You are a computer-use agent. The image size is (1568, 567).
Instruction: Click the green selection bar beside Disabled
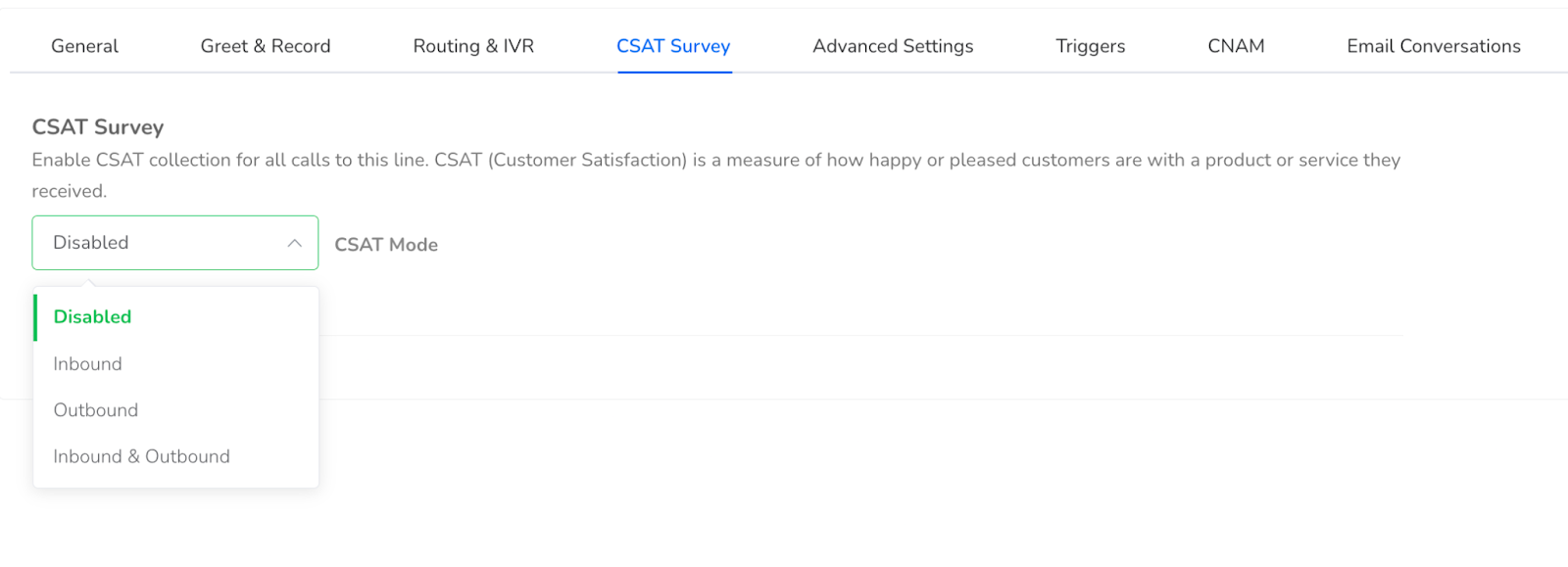point(35,317)
